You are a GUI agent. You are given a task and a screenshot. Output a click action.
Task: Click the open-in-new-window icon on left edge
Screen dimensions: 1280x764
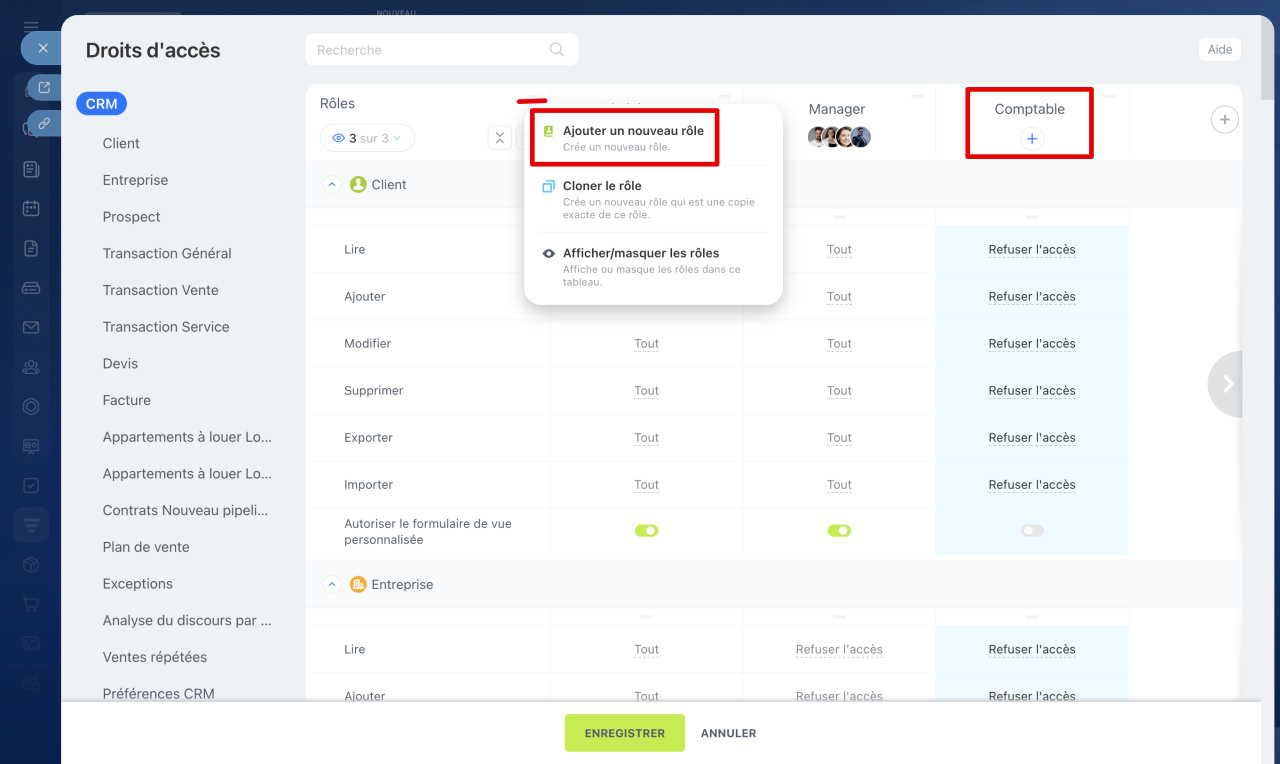44,88
